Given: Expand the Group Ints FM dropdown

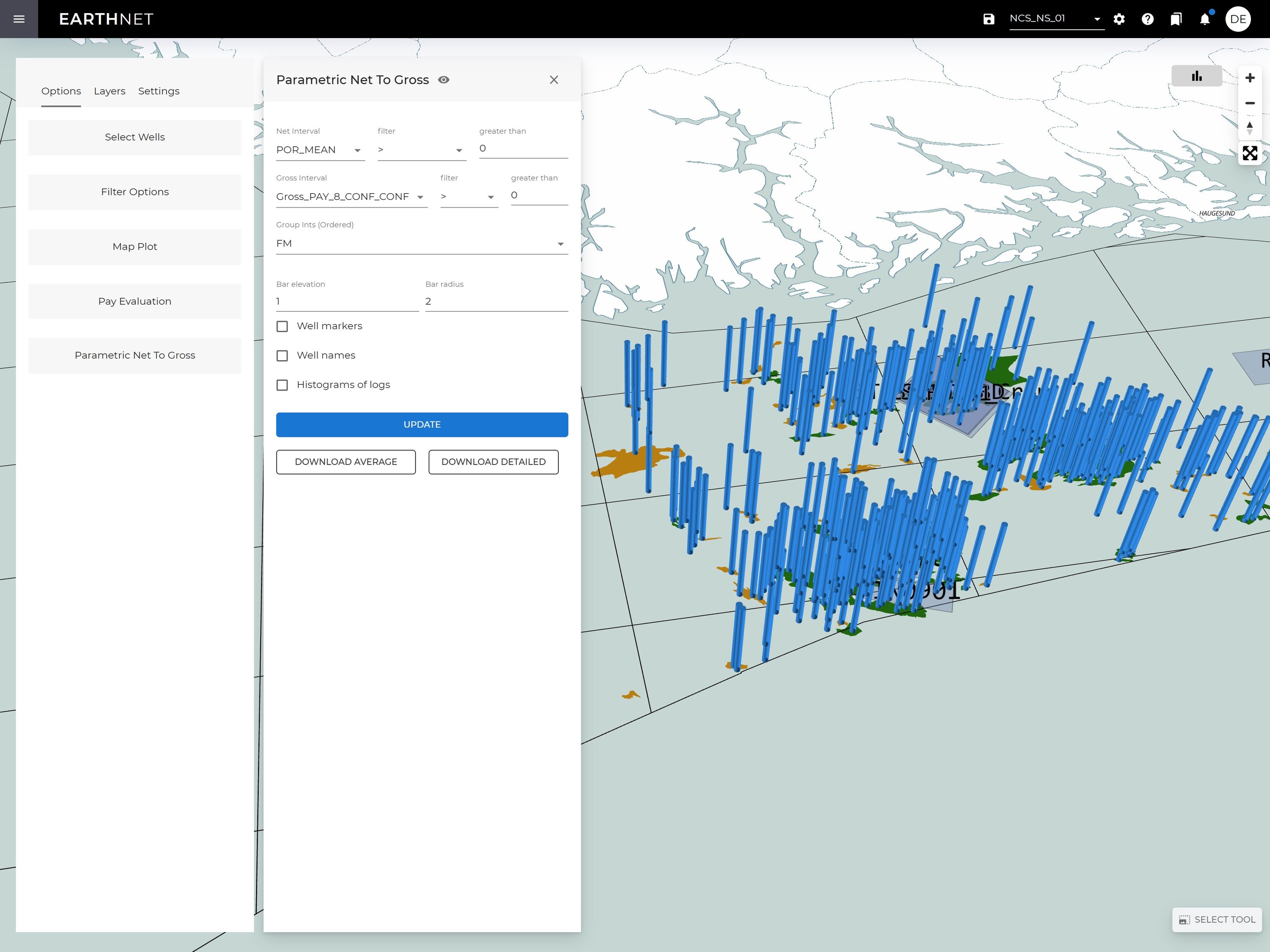Looking at the screenshot, I should tap(421, 243).
